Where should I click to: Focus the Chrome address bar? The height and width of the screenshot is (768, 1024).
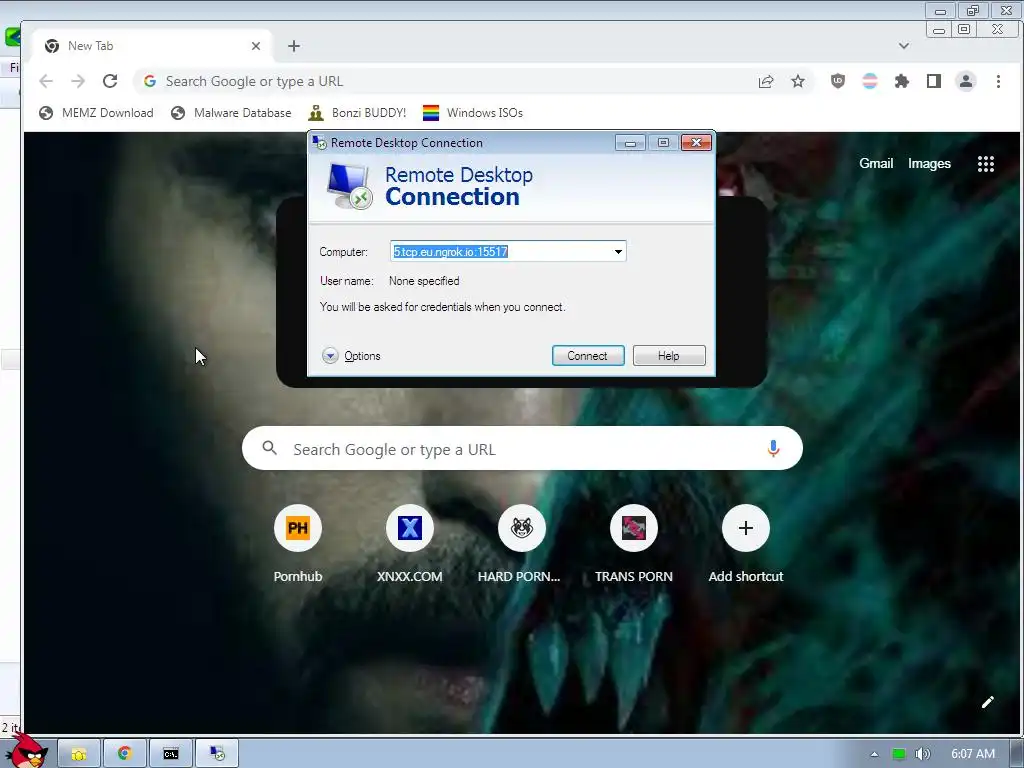point(451,81)
